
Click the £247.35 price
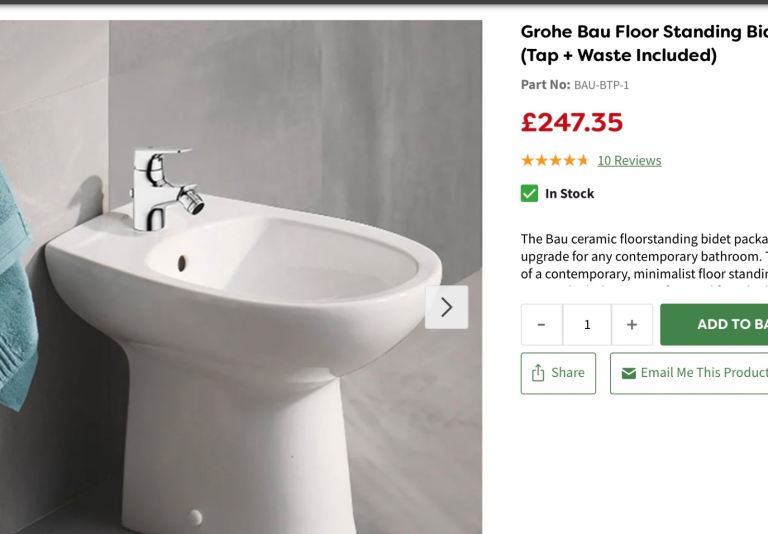click(572, 122)
